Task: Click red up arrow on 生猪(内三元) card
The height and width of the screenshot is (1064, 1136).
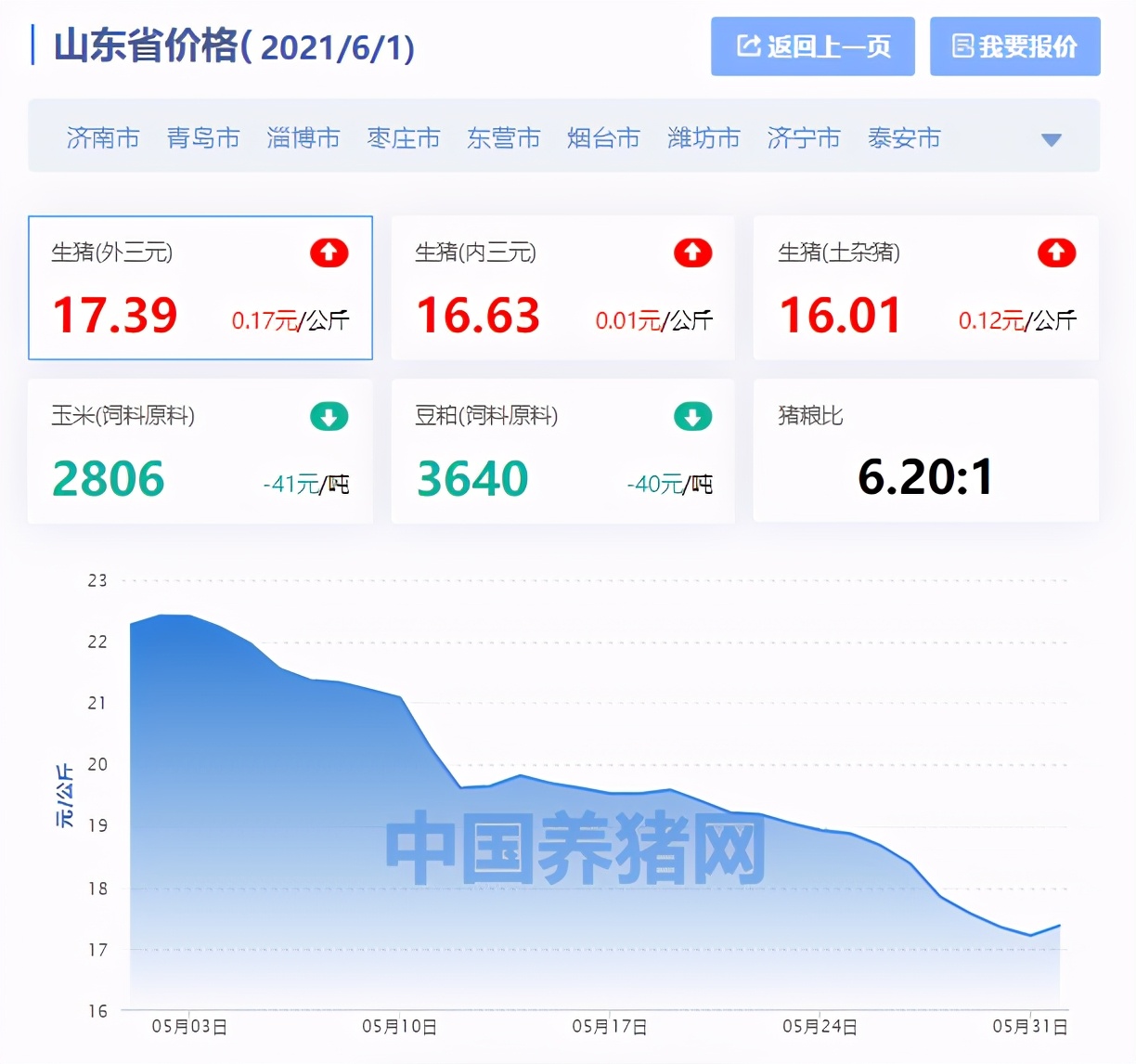Action: 692,253
